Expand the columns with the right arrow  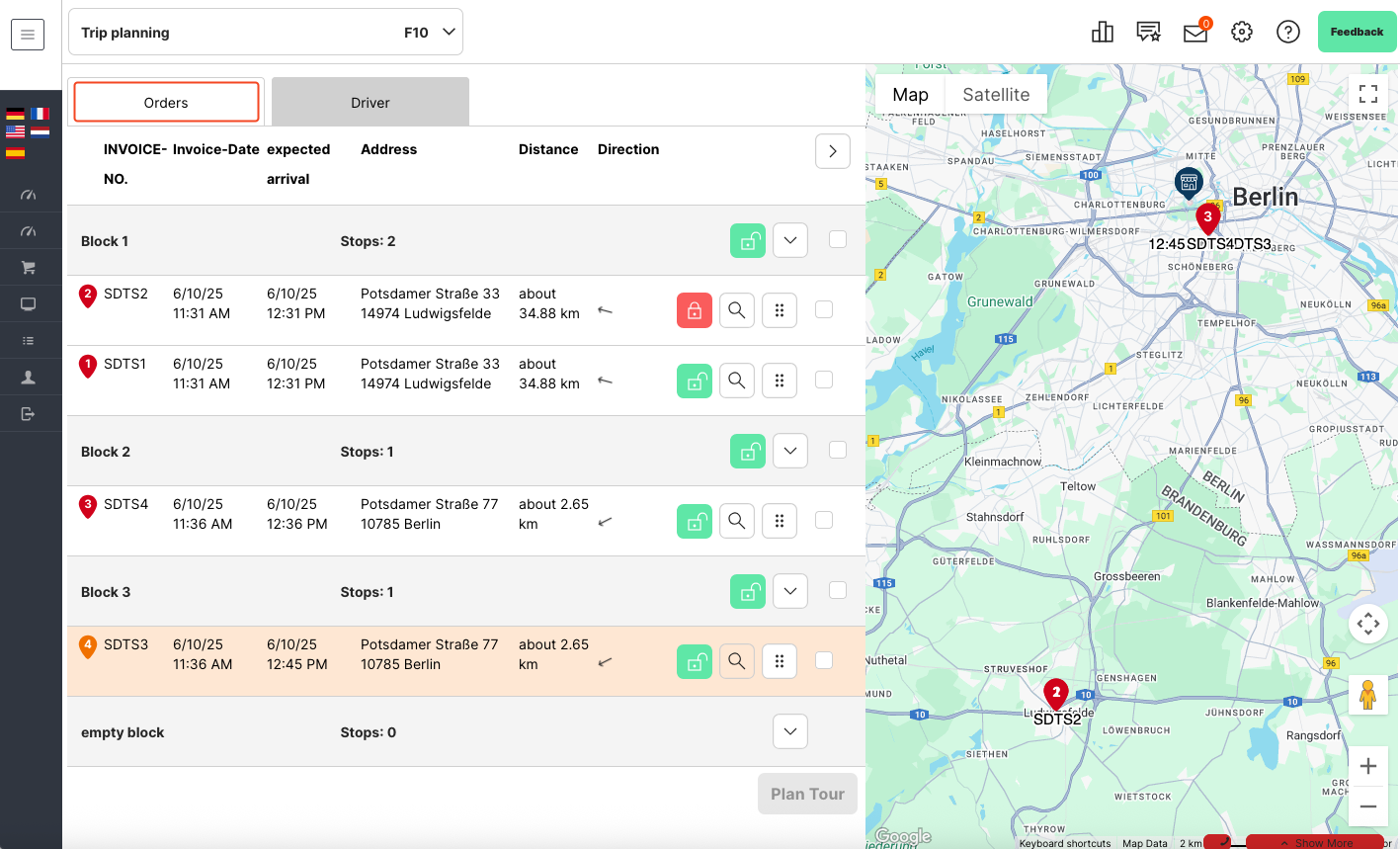click(833, 151)
